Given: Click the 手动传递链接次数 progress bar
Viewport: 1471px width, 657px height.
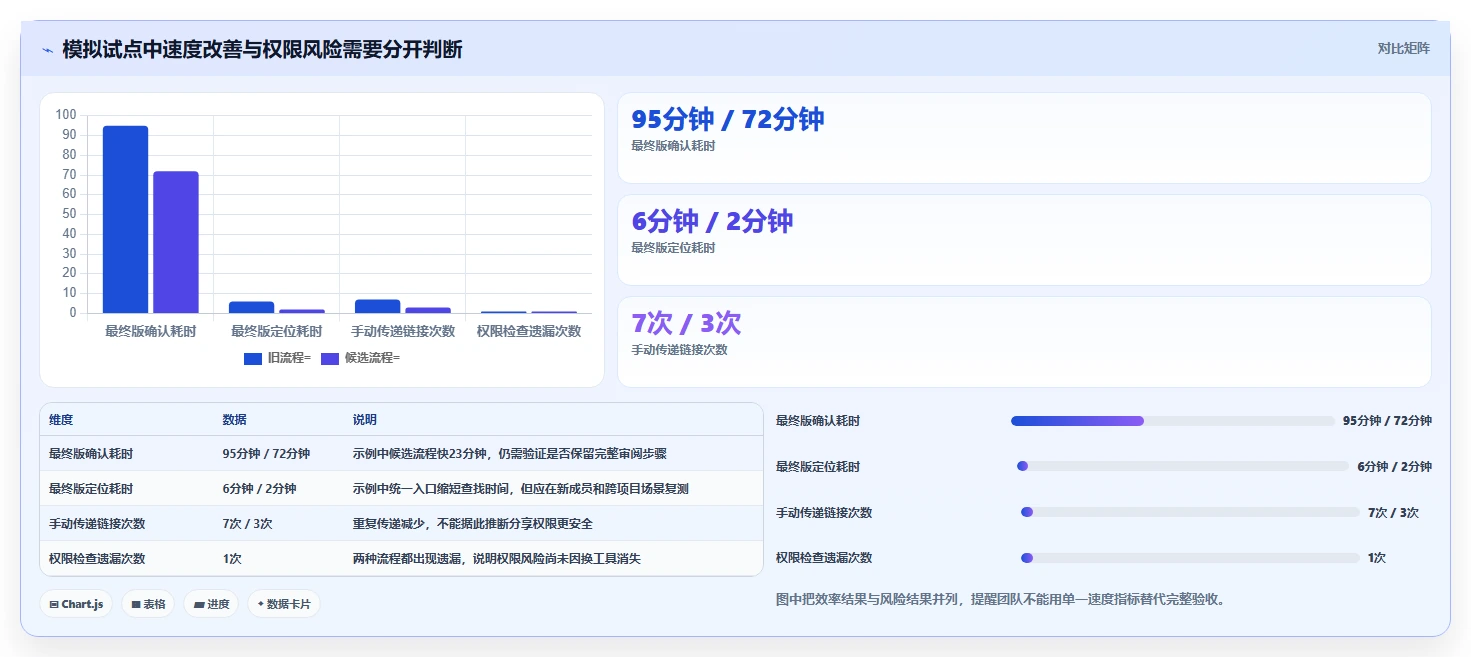Looking at the screenshot, I should click(x=1190, y=512).
